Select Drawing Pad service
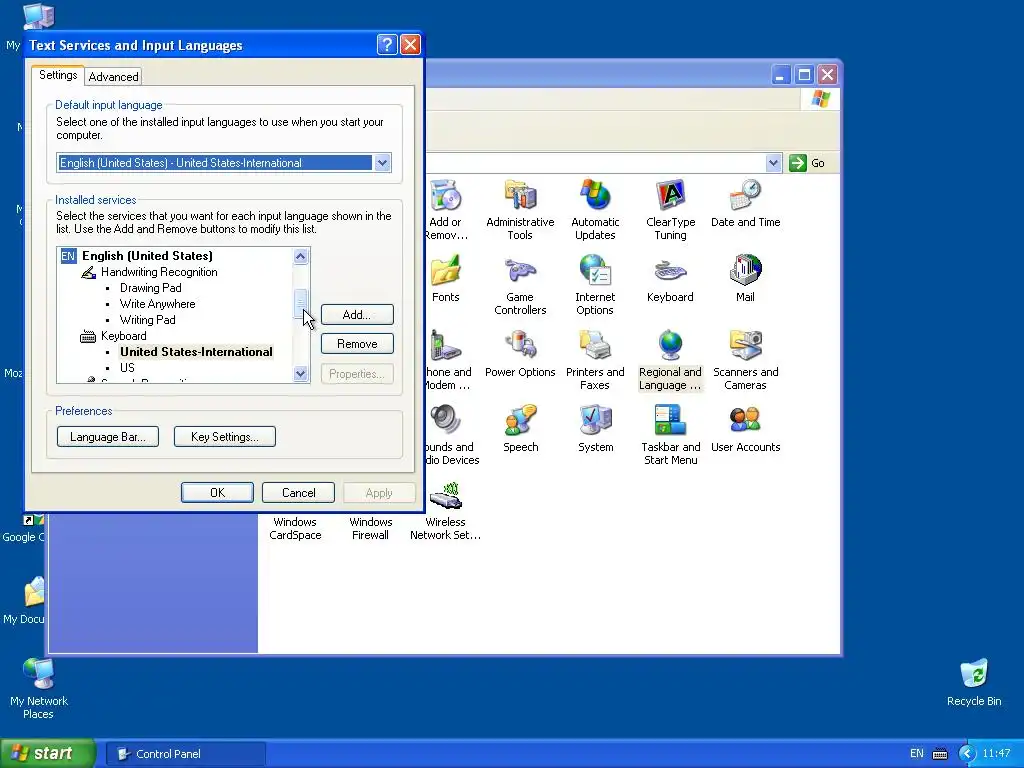1024x768 pixels. tap(150, 288)
